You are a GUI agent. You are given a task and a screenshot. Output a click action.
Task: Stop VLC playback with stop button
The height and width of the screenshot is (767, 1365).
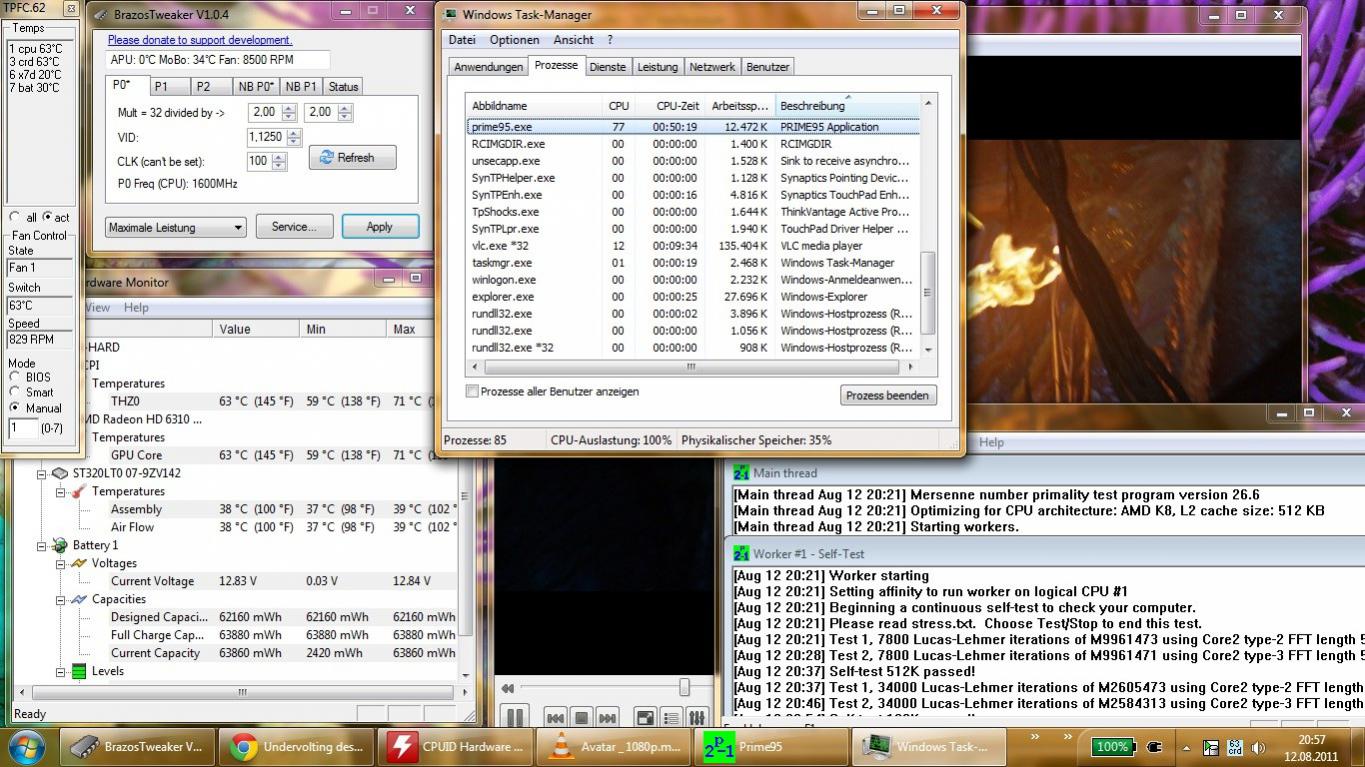[581, 718]
